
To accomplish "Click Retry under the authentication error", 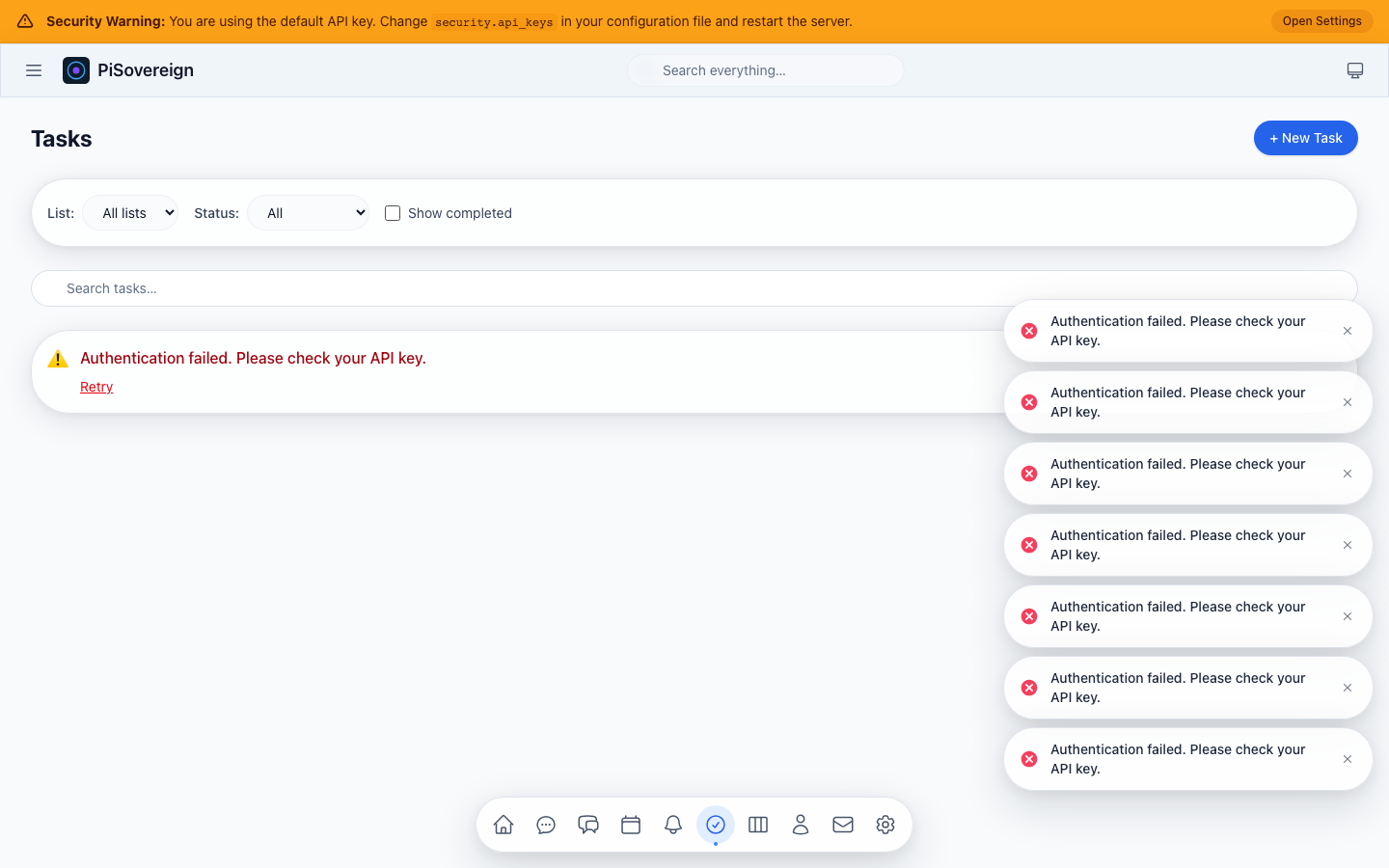I will tap(96, 386).
